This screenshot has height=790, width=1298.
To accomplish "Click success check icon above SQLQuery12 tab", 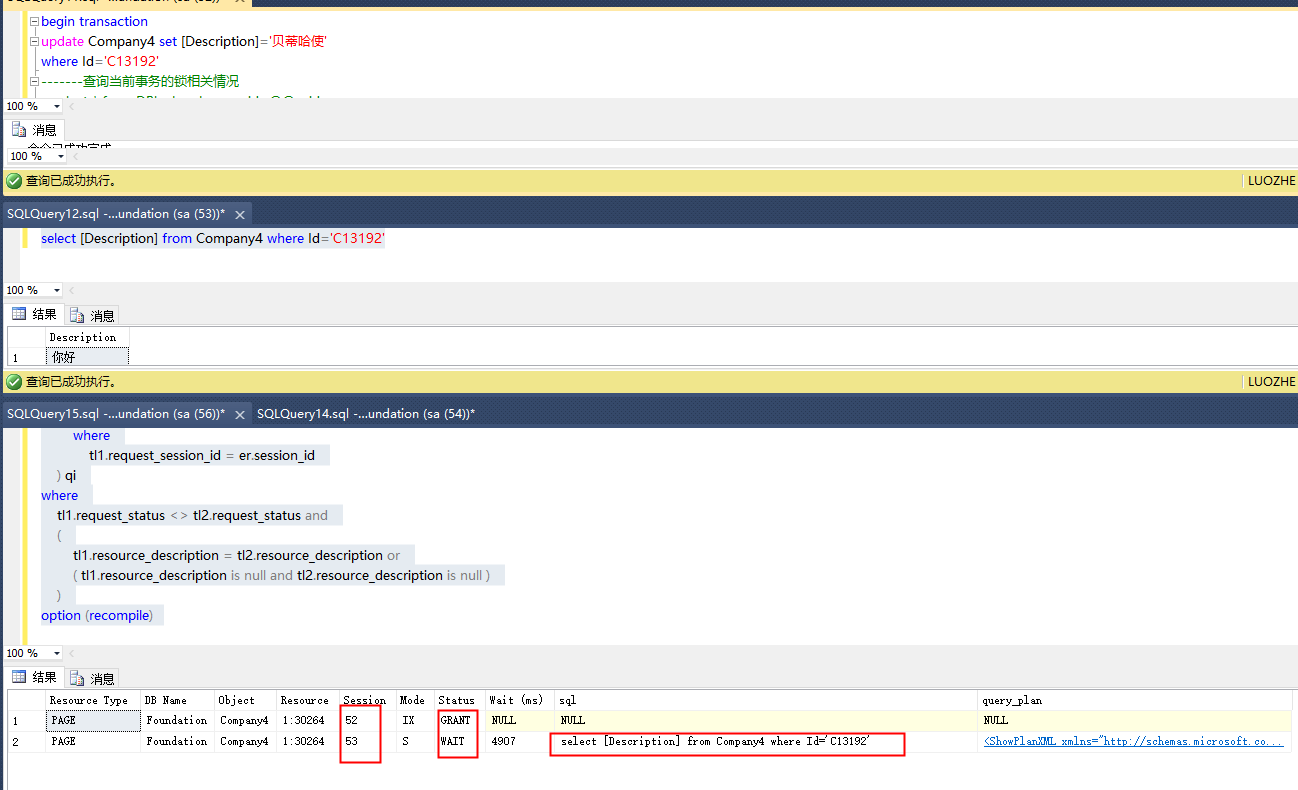I will tap(14, 181).
